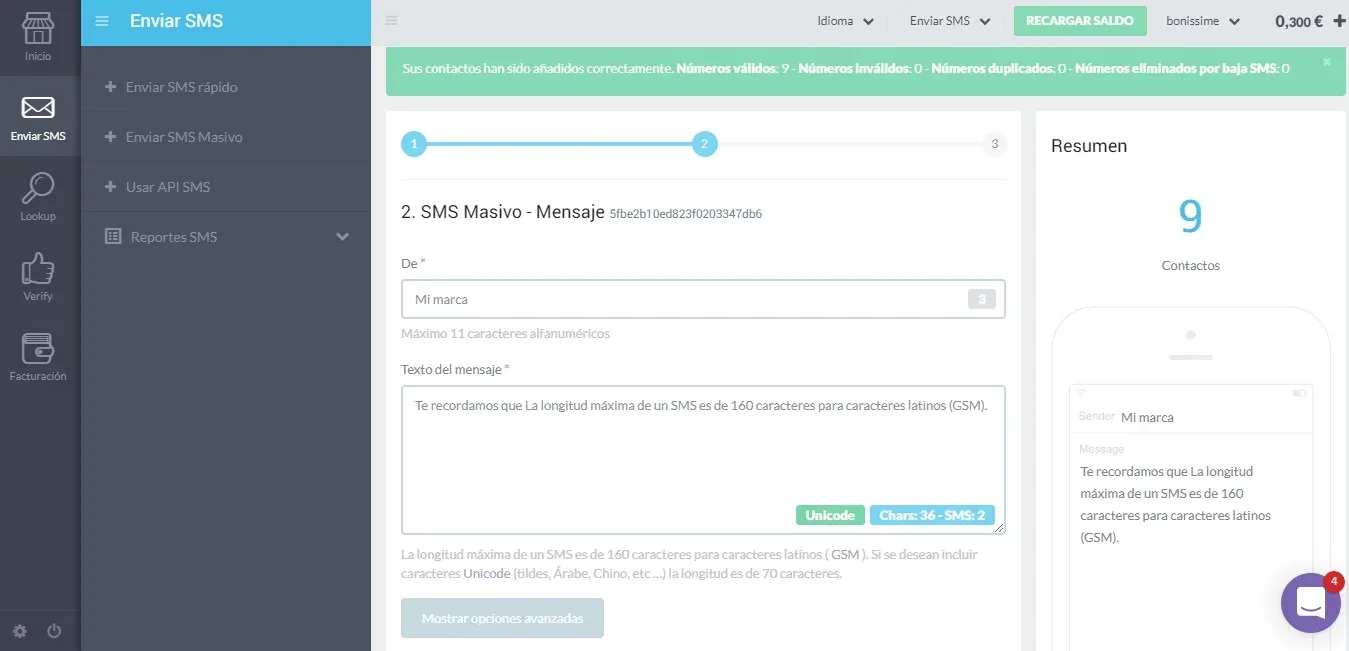Click the power logout icon
The height and width of the screenshot is (651, 1349).
tap(54, 631)
